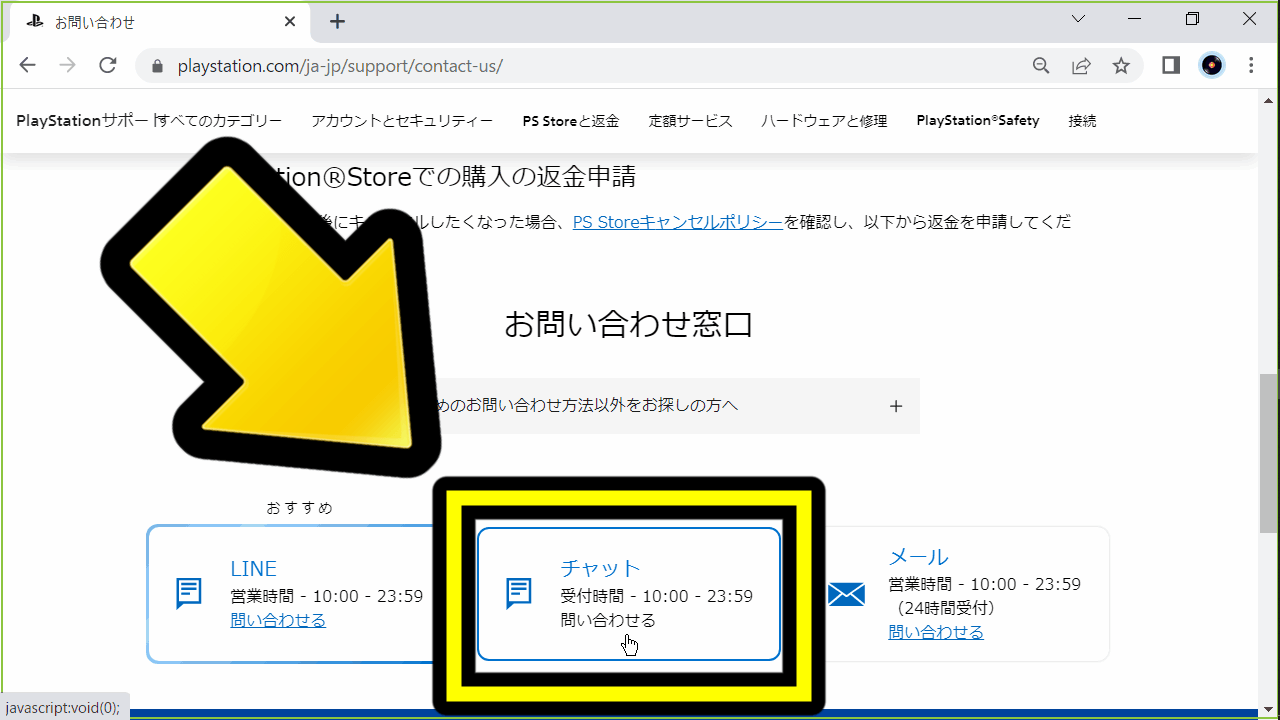This screenshot has width=1280, height=720.
Task: Select PS Storeと返金 in the navigation
Action: point(570,120)
